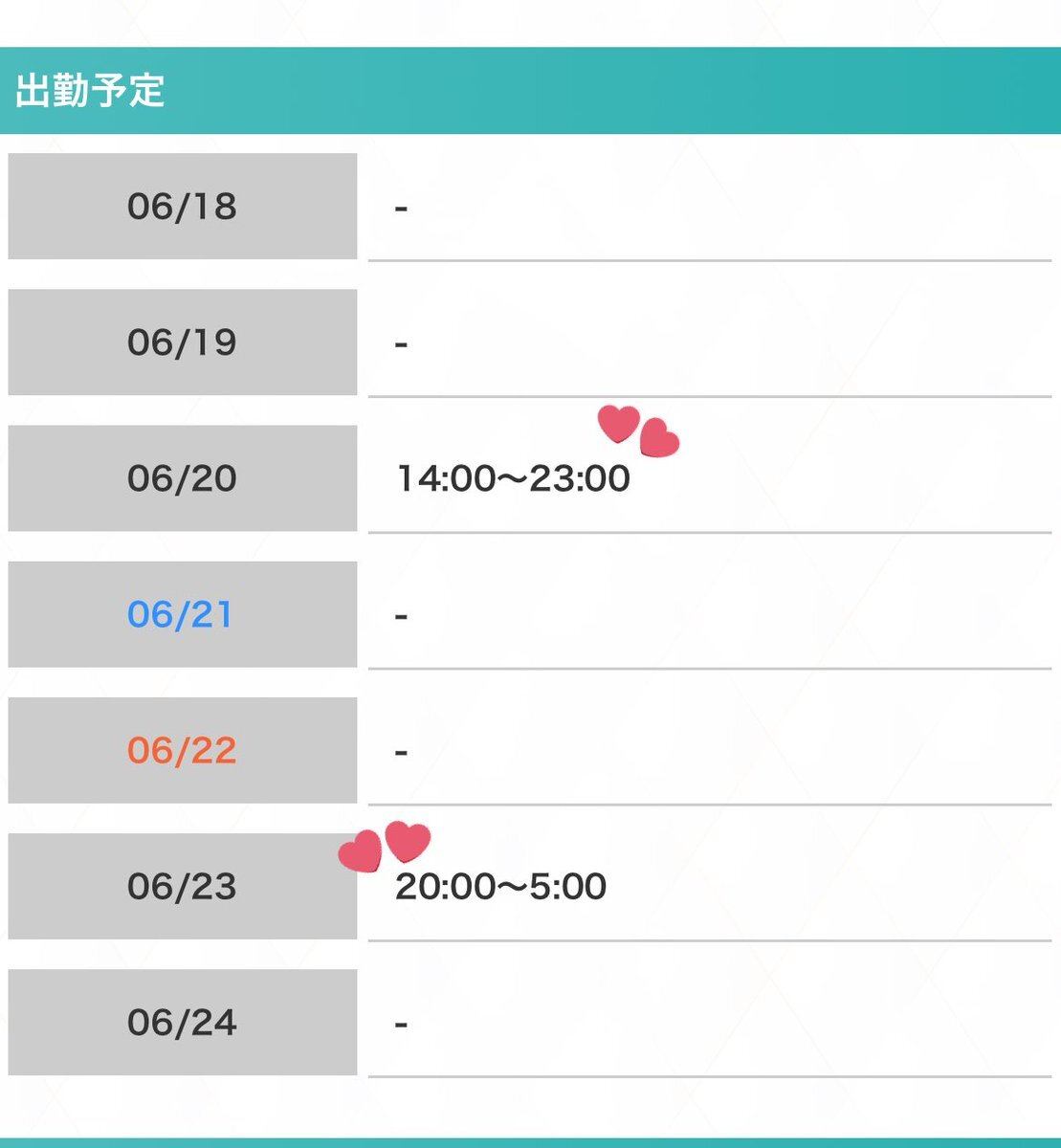Tap the pink hearts above 14:00~23:00
Screen dimensions: 1061x1148
pos(638,430)
